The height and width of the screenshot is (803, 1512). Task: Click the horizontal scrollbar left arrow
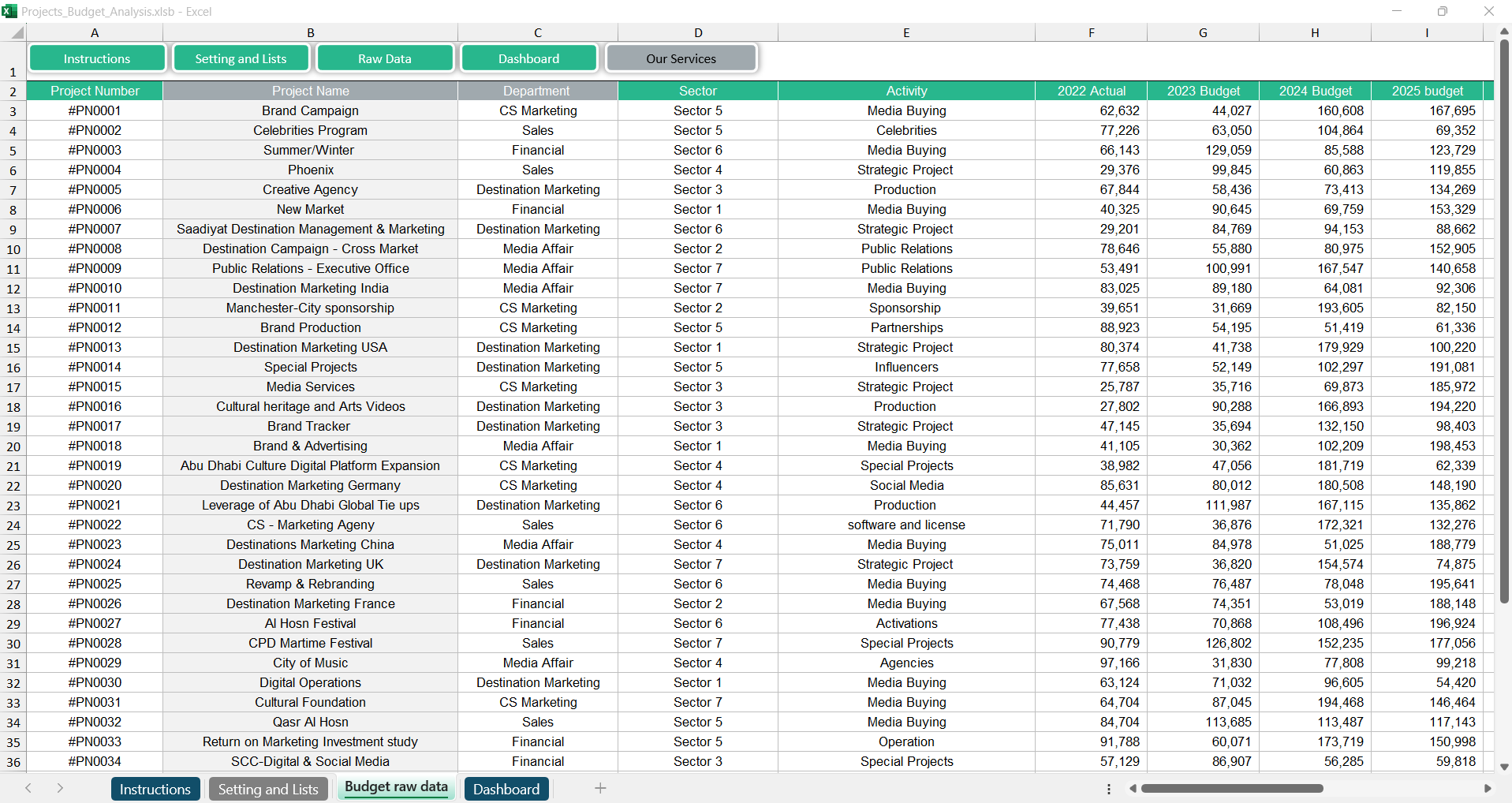point(1133,788)
